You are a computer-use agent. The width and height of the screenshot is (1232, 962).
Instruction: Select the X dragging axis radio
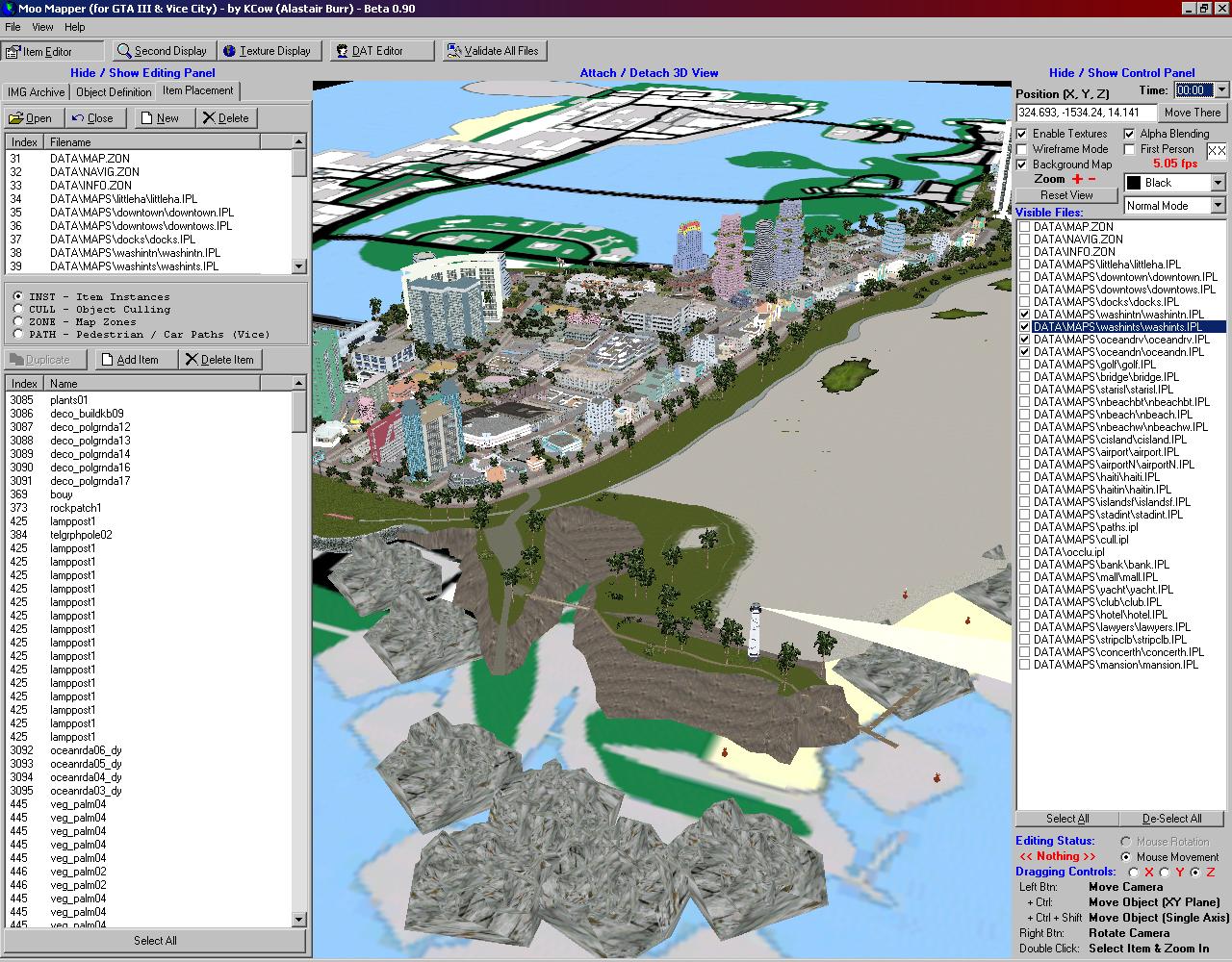[1134, 873]
